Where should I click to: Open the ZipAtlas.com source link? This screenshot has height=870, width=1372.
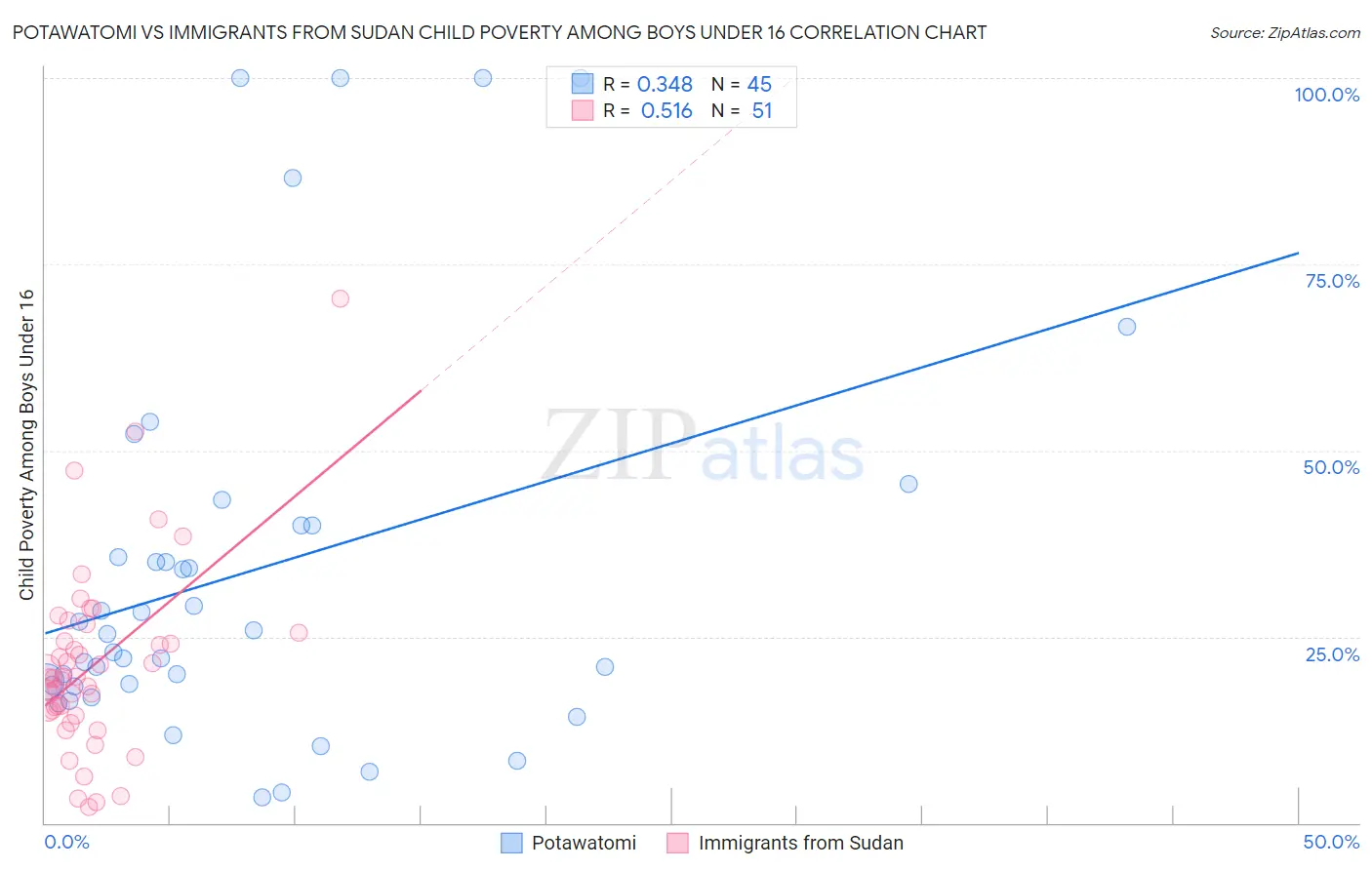coord(1285,33)
